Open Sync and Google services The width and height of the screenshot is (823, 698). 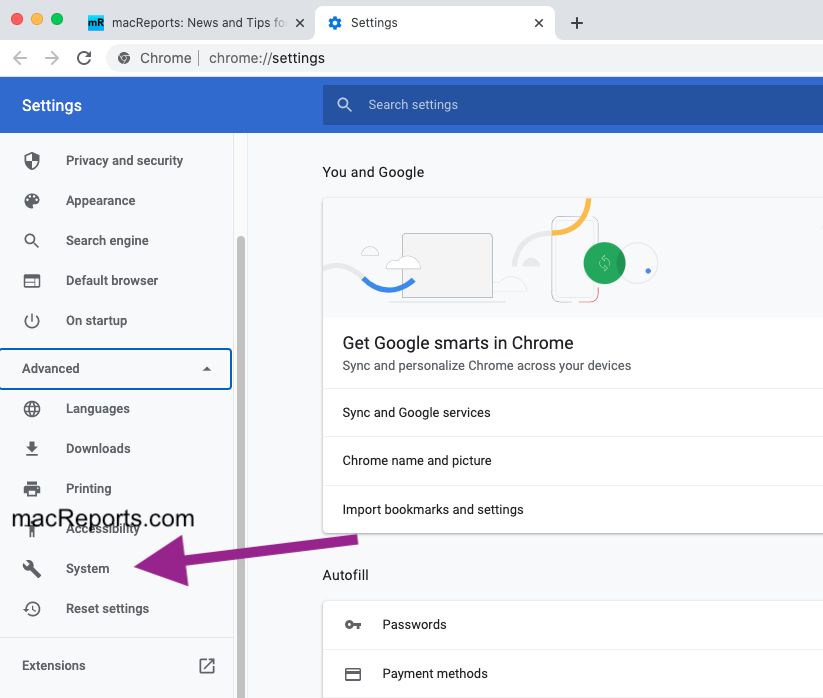click(573, 413)
